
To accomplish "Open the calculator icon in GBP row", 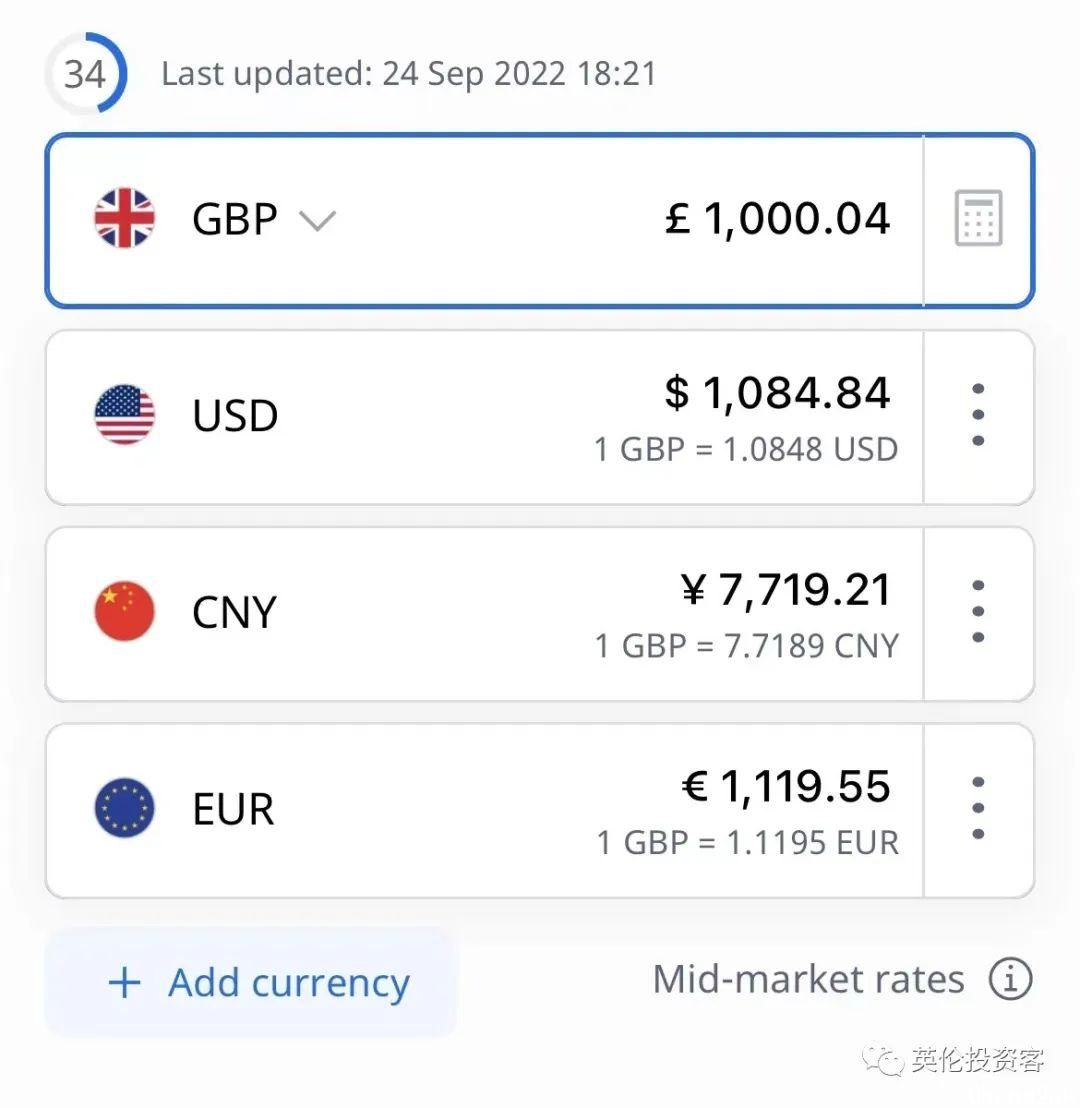I will pos(978,218).
